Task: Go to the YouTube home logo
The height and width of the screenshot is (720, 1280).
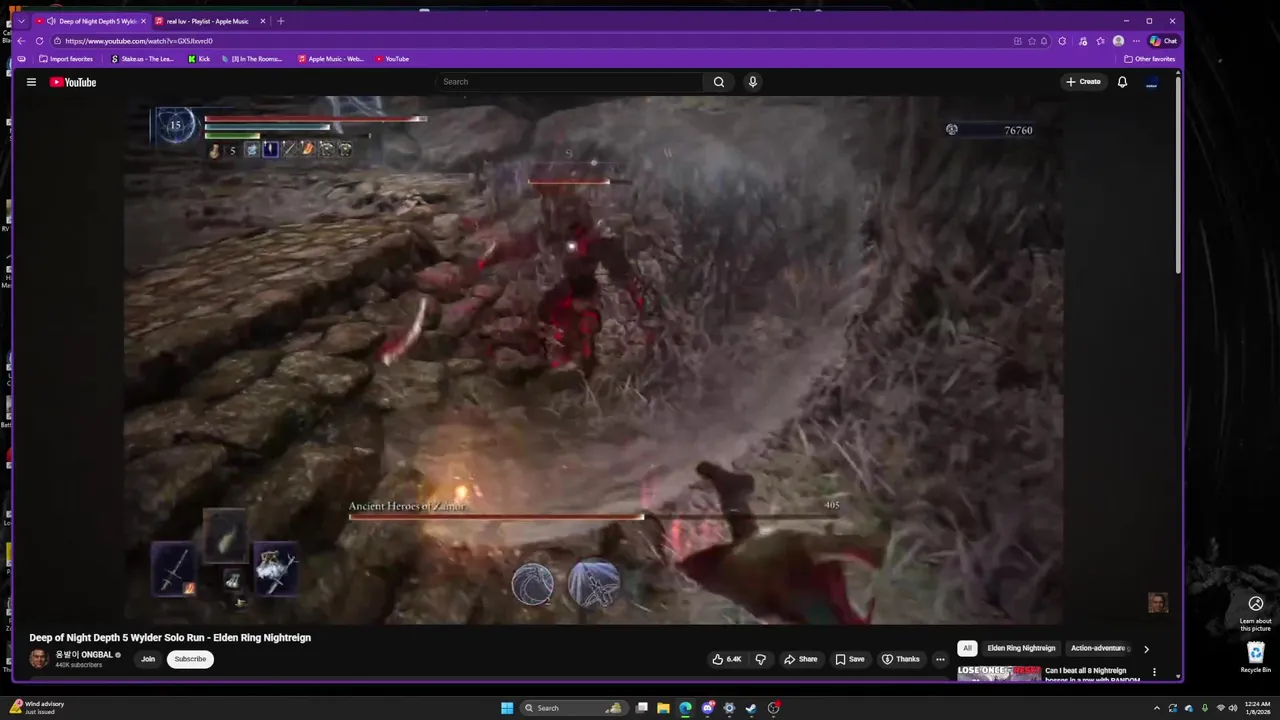Action: [73, 82]
